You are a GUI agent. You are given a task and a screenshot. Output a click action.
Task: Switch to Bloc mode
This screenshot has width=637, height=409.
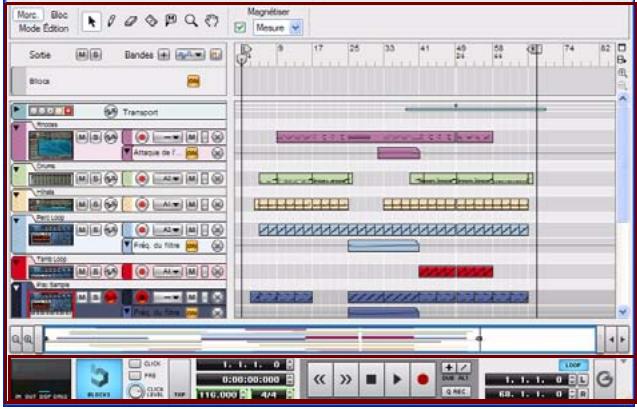pyautogui.click(x=59, y=15)
